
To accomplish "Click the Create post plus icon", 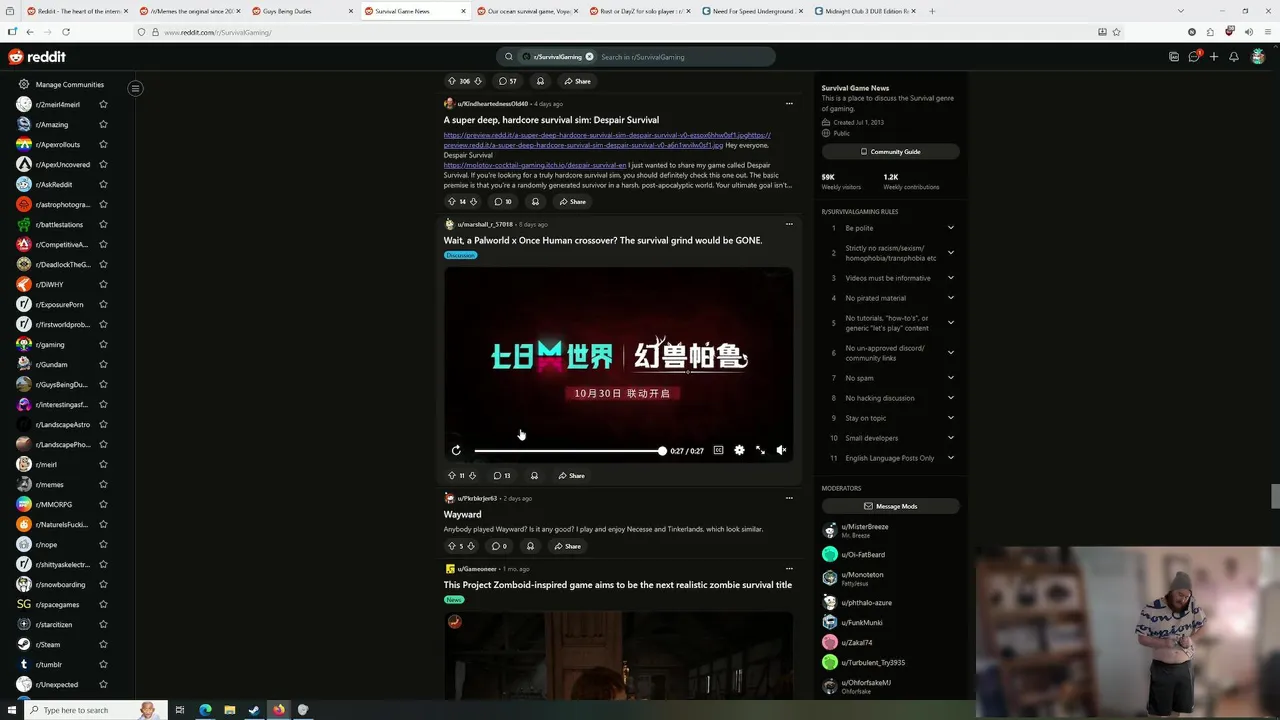I will (1213, 57).
